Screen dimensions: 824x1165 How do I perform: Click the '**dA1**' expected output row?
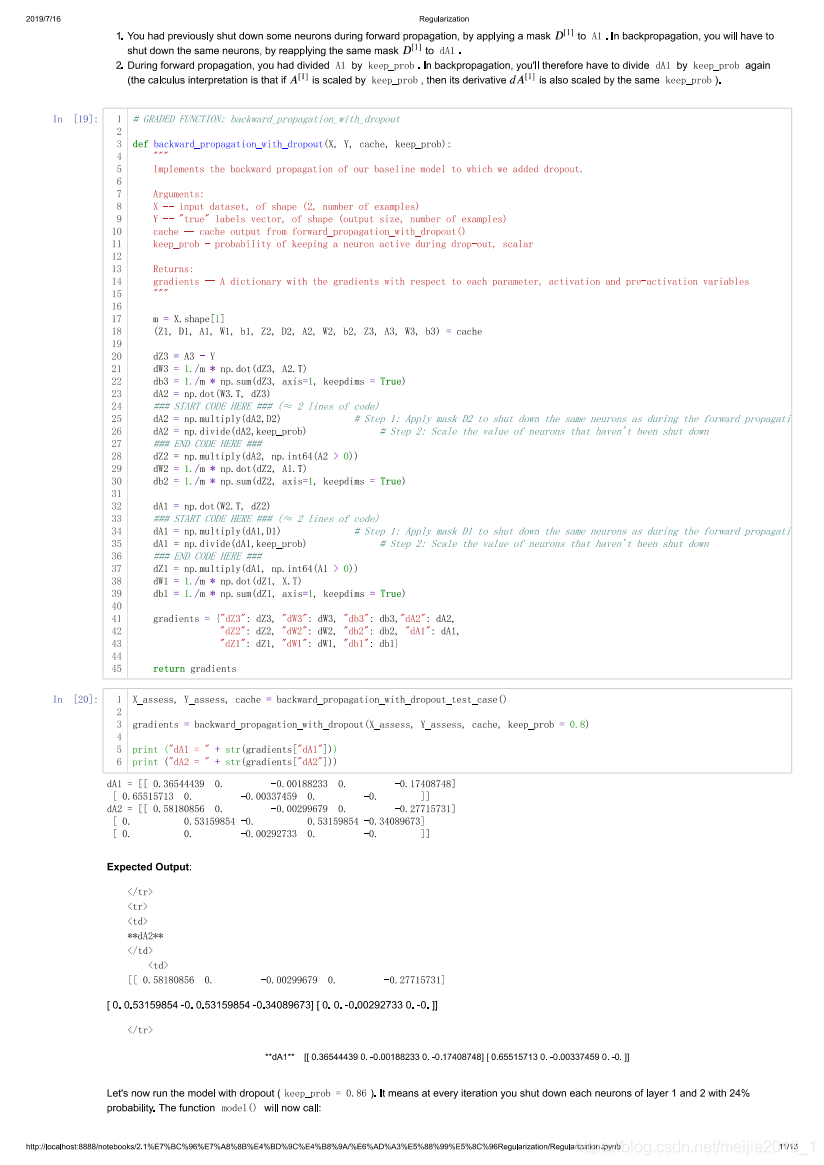tap(447, 1057)
